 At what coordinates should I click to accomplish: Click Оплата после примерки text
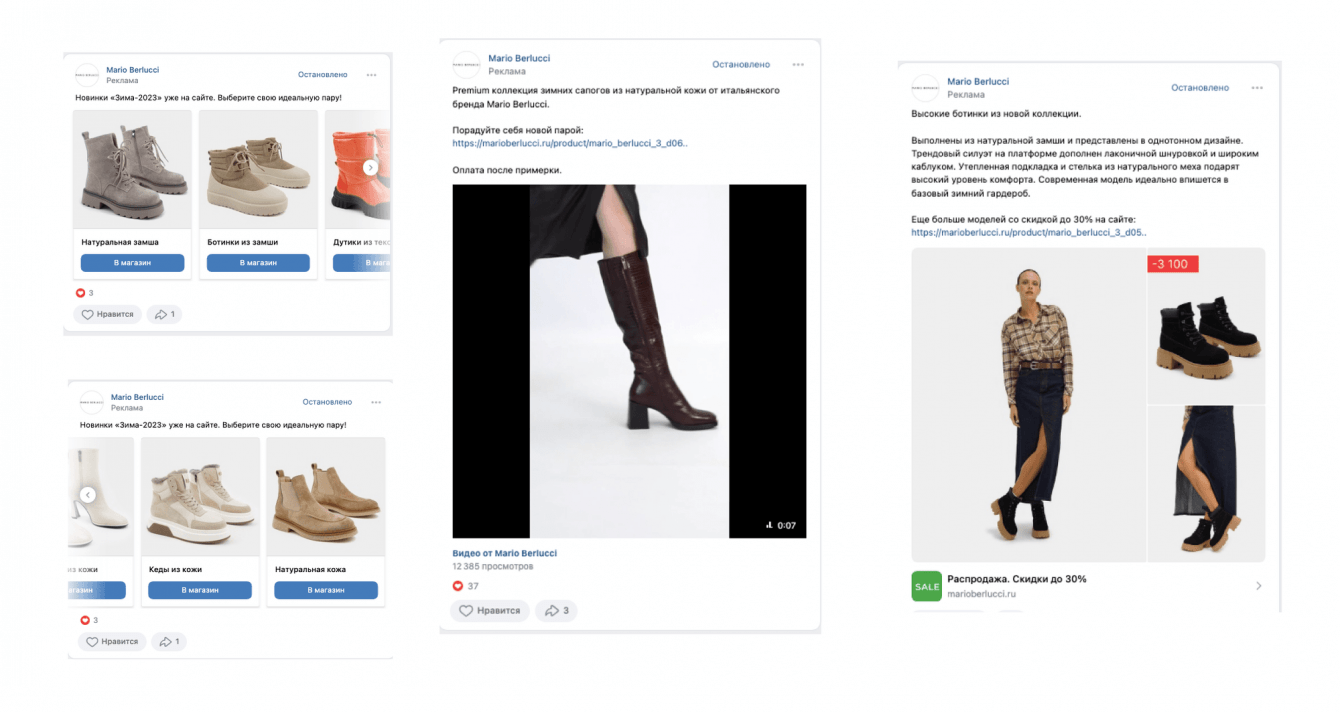pyautogui.click(x=507, y=170)
